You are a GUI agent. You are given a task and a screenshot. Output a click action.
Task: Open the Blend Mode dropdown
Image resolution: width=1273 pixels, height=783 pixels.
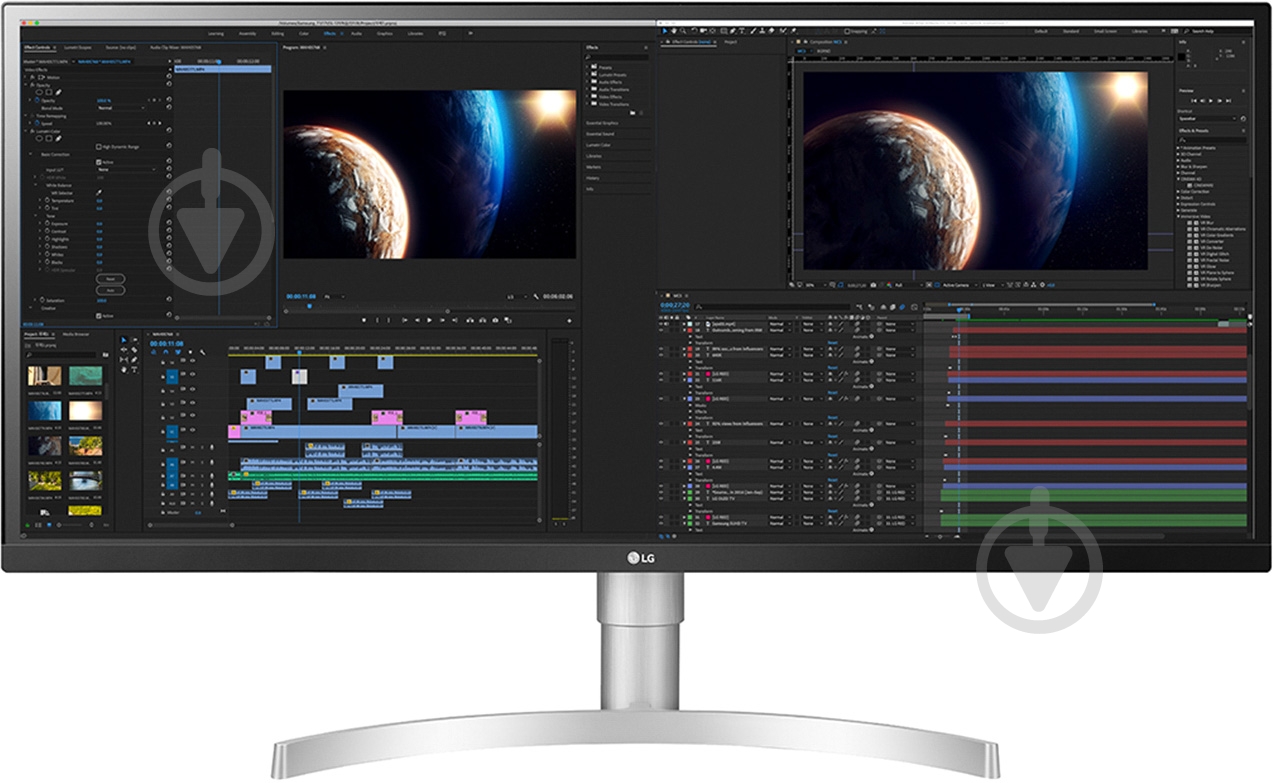coord(125,108)
